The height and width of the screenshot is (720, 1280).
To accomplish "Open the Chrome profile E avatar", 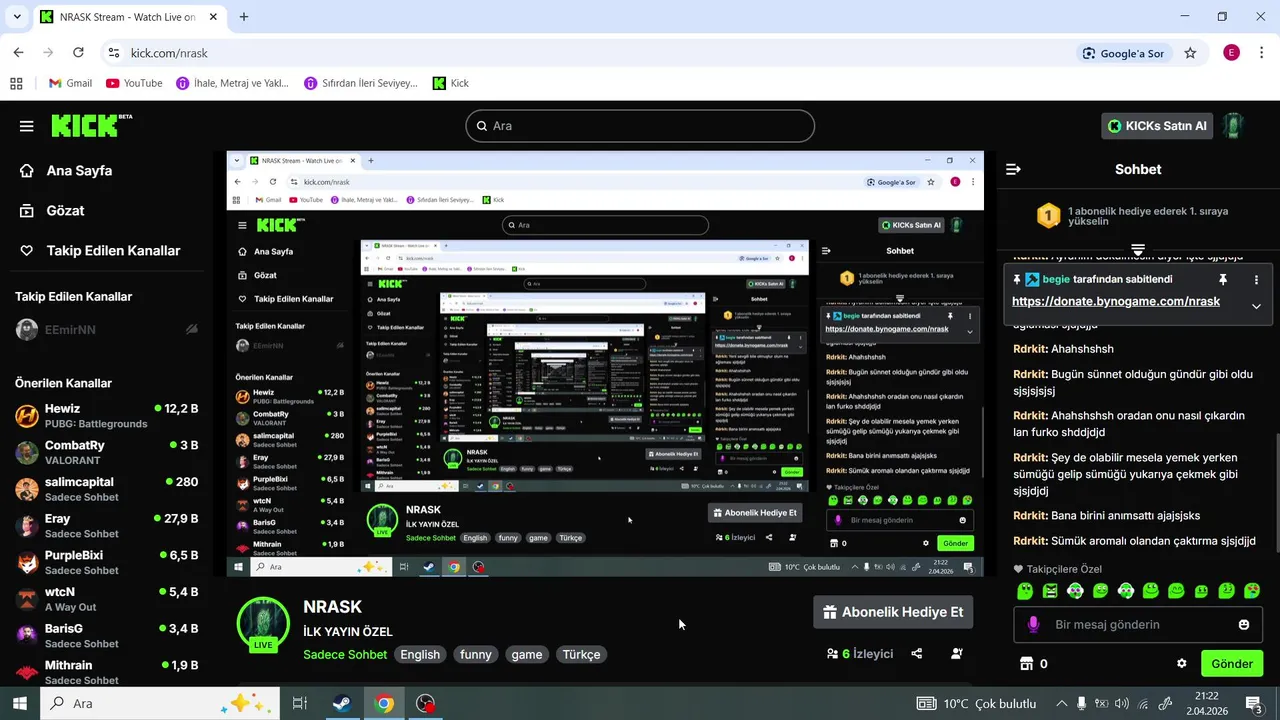I will 1231,53.
